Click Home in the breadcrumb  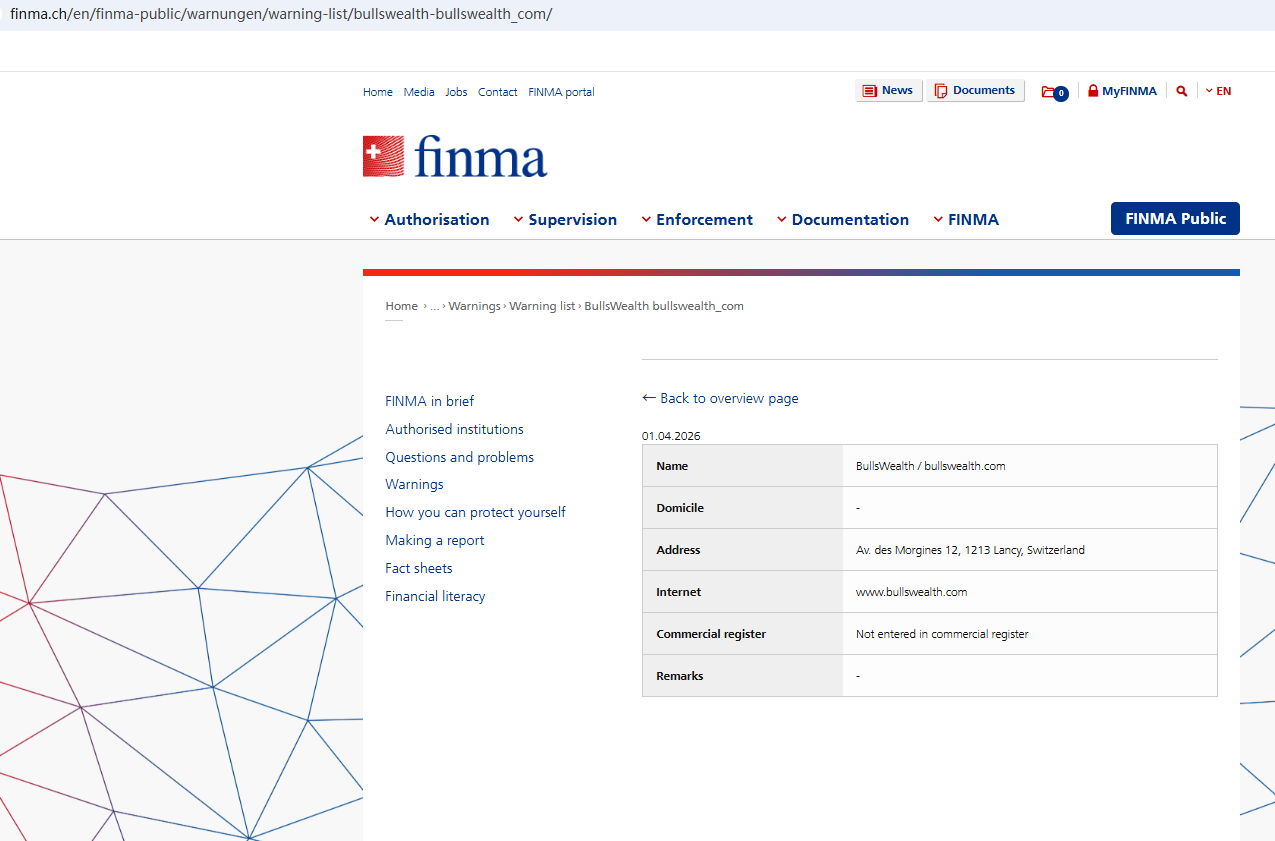[x=402, y=306]
